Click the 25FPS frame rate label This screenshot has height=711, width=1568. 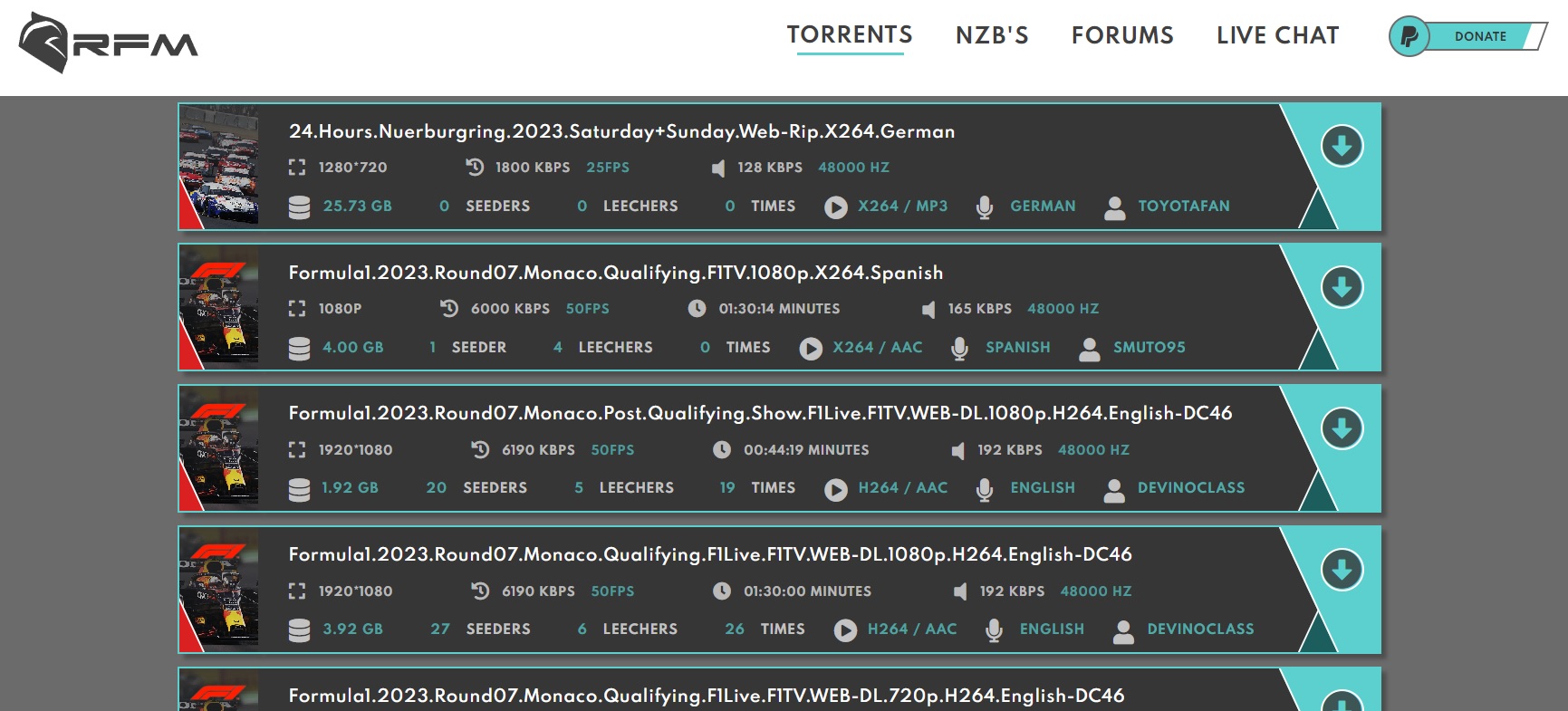click(x=608, y=168)
